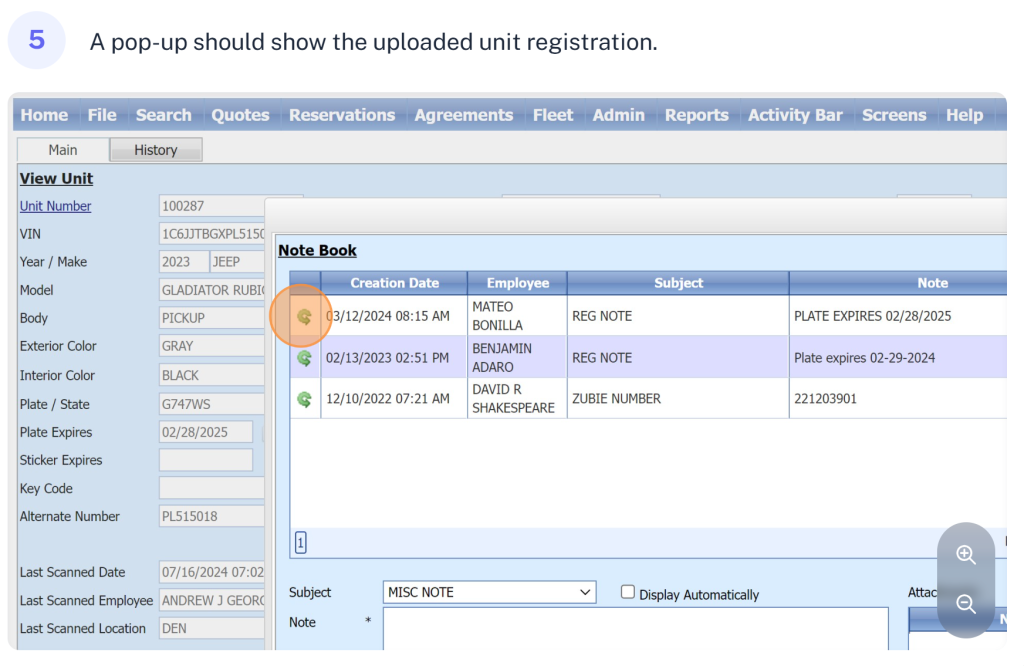Click inside the Note text area
The height and width of the screenshot is (666, 1024).
click(x=635, y=628)
